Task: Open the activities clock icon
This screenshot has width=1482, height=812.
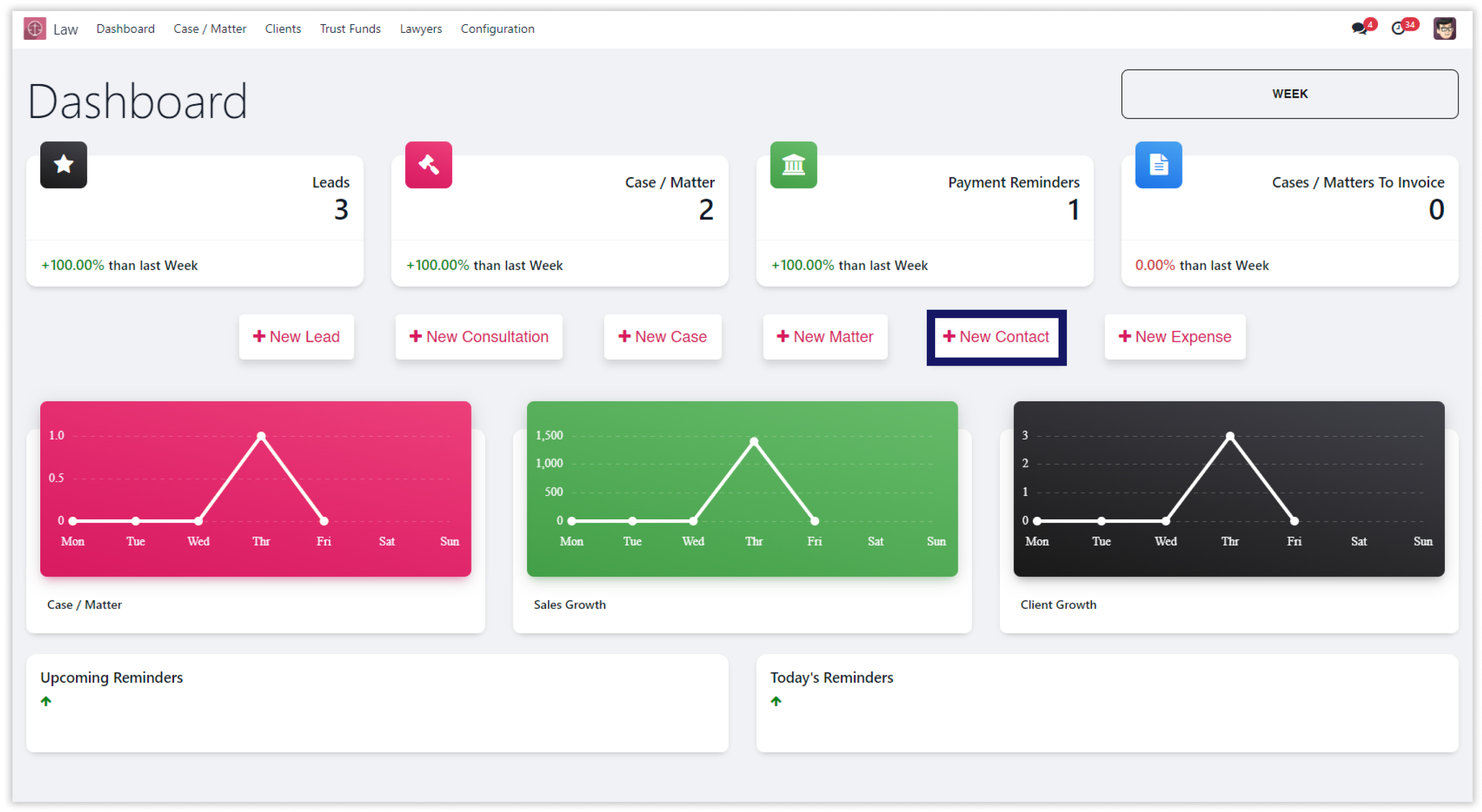Action: click(1398, 28)
